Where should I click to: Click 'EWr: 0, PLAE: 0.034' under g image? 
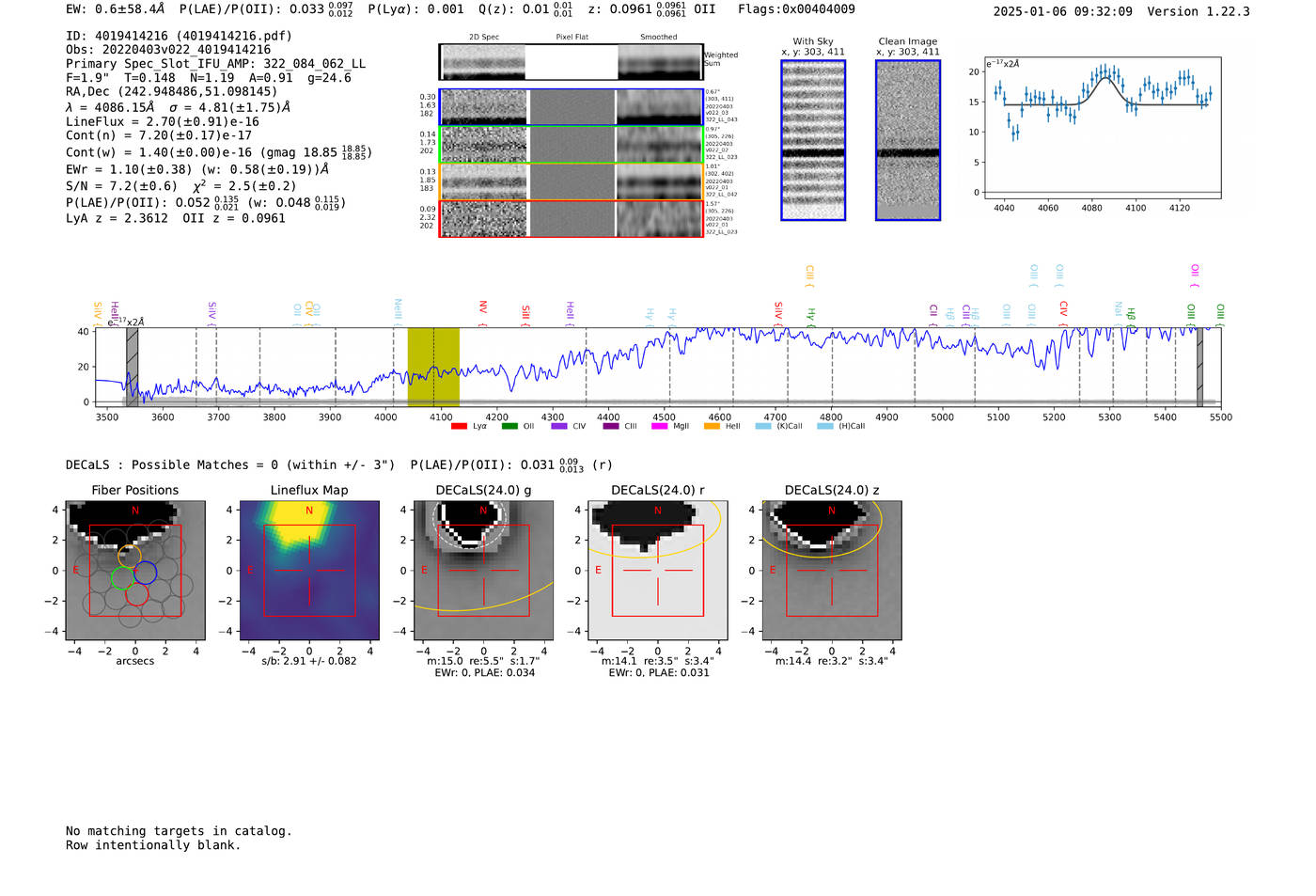[484, 672]
